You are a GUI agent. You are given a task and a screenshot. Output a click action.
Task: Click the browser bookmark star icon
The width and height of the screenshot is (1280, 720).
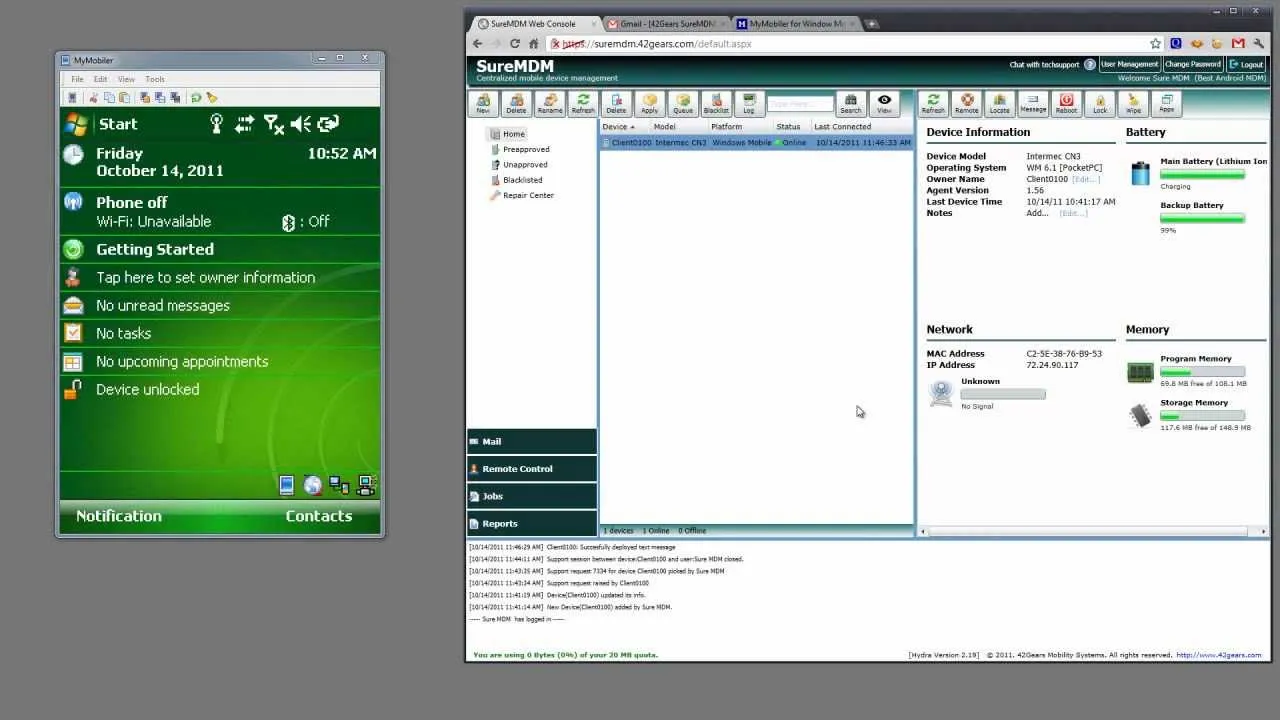click(x=1155, y=44)
